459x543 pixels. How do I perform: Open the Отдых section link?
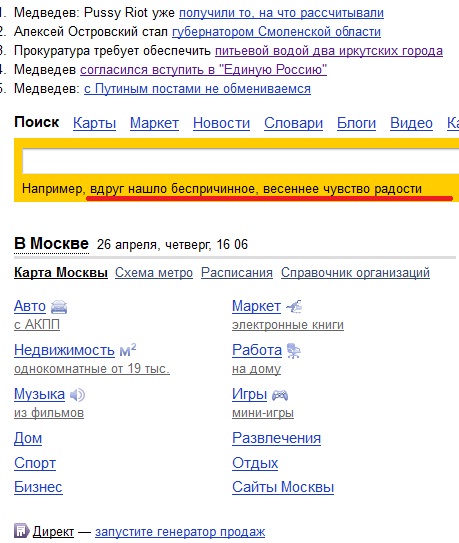point(255,463)
